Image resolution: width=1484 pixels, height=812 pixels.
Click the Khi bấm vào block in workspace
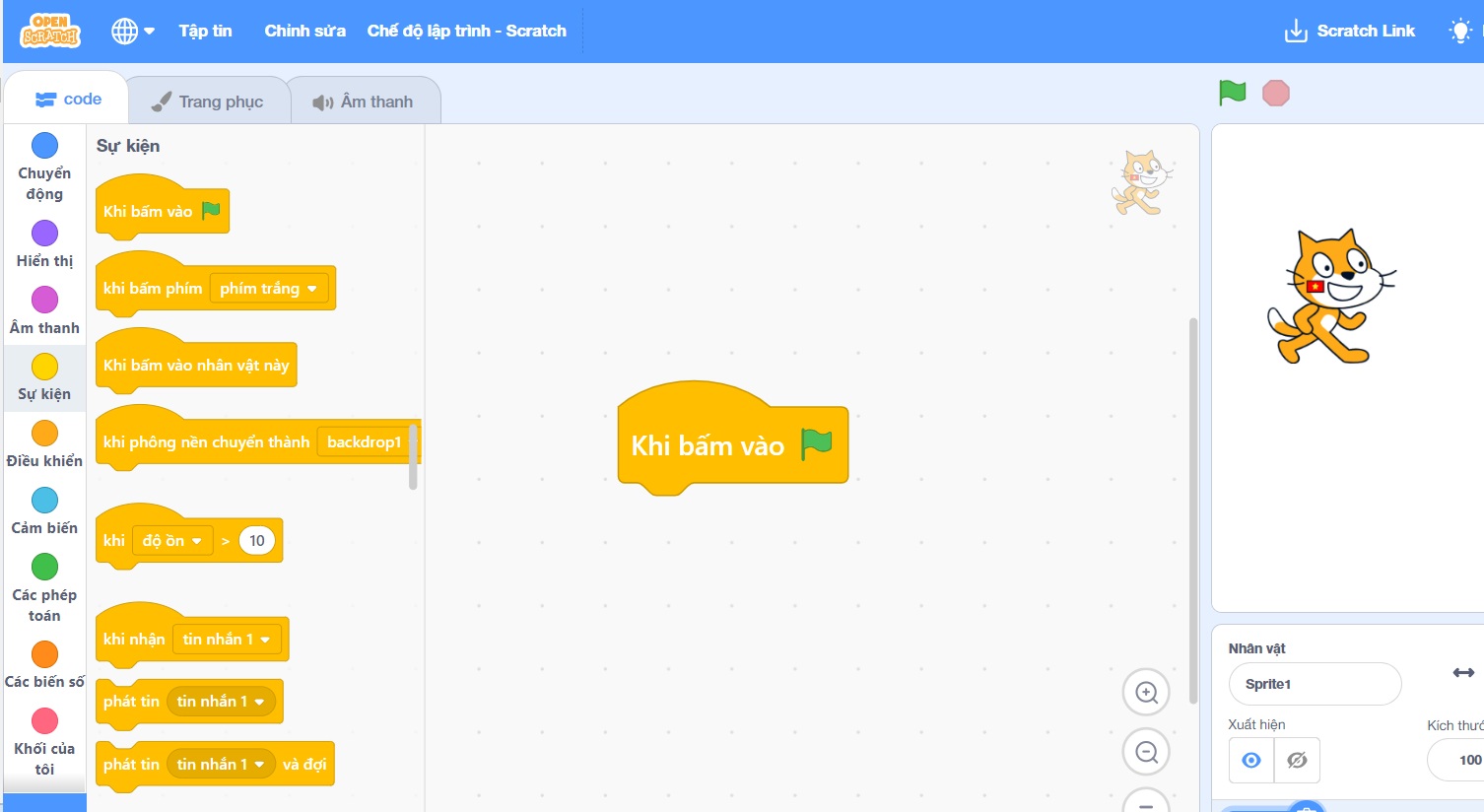(x=732, y=439)
